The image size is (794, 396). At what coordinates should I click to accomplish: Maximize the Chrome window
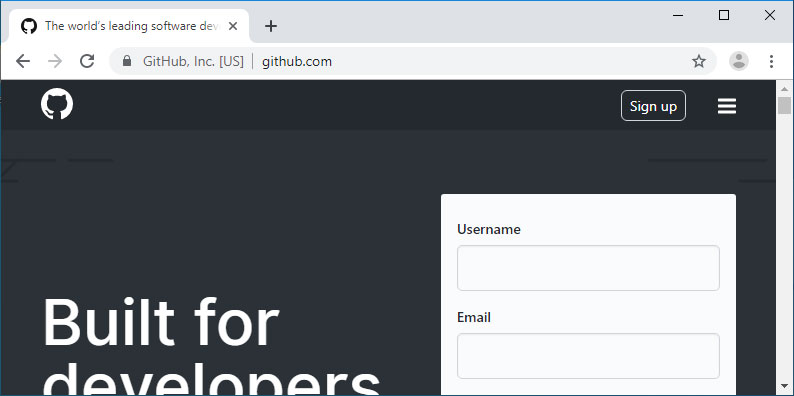click(x=724, y=15)
